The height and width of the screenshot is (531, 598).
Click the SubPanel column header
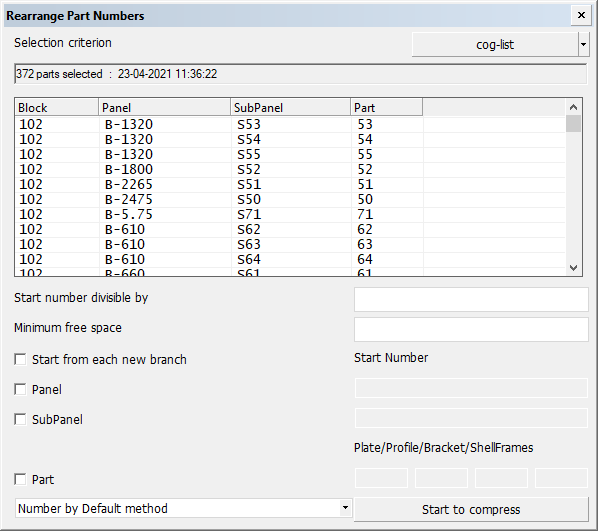pos(290,108)
